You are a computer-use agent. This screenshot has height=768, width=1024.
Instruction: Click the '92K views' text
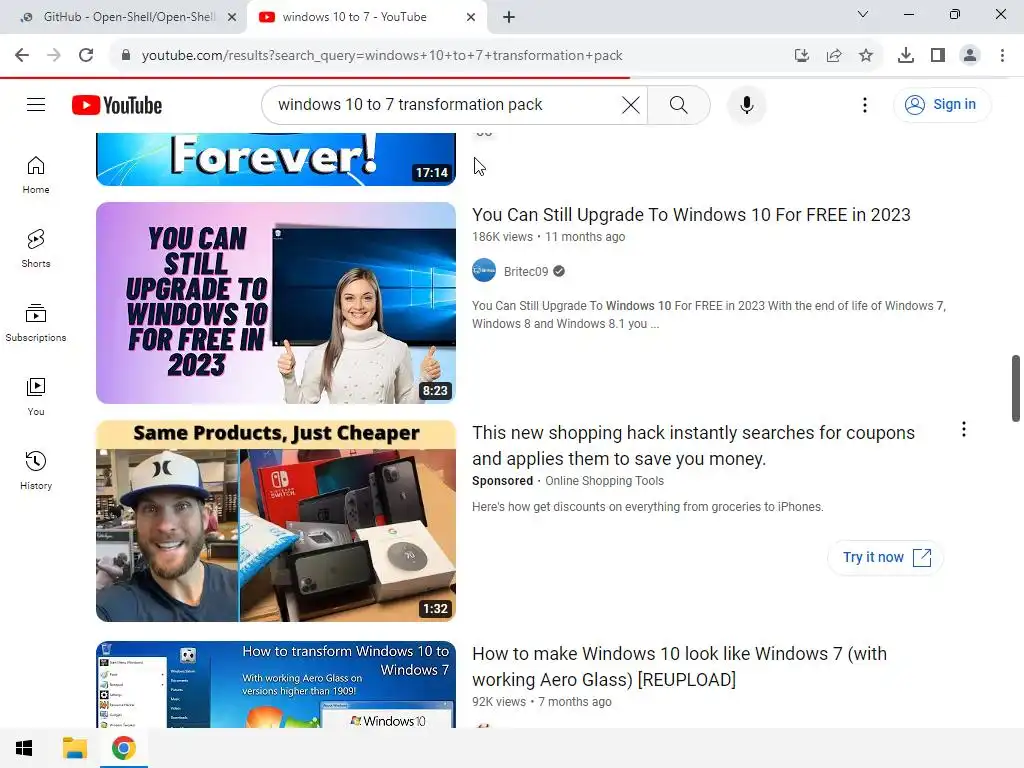(x=499, y=701)
